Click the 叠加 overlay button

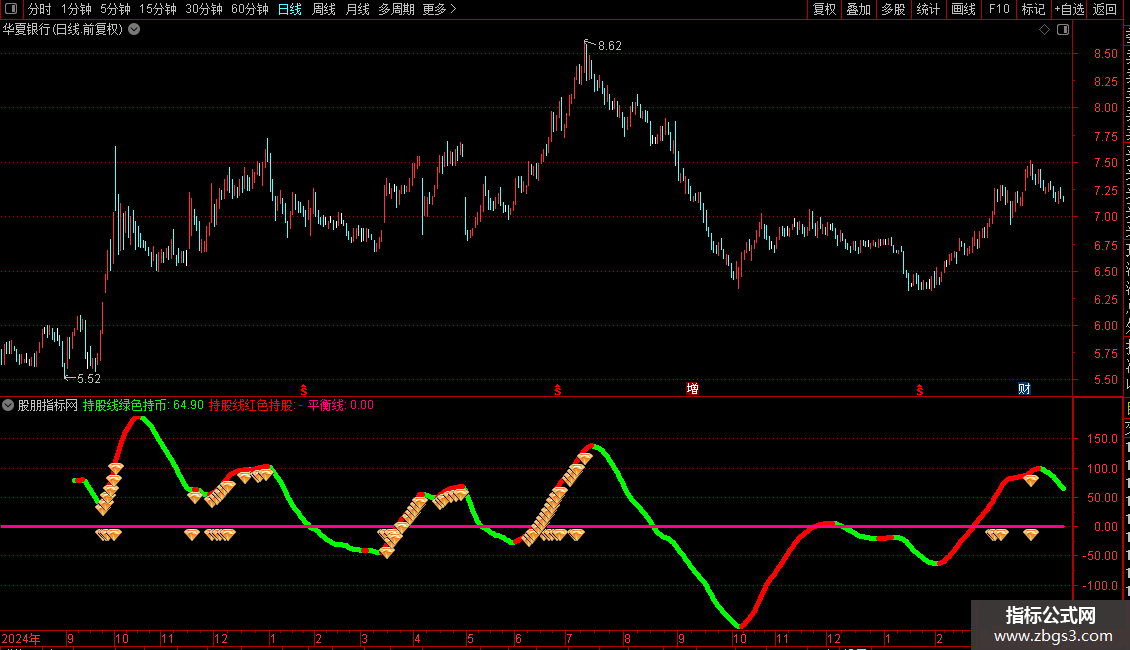[x=858, y=9]
